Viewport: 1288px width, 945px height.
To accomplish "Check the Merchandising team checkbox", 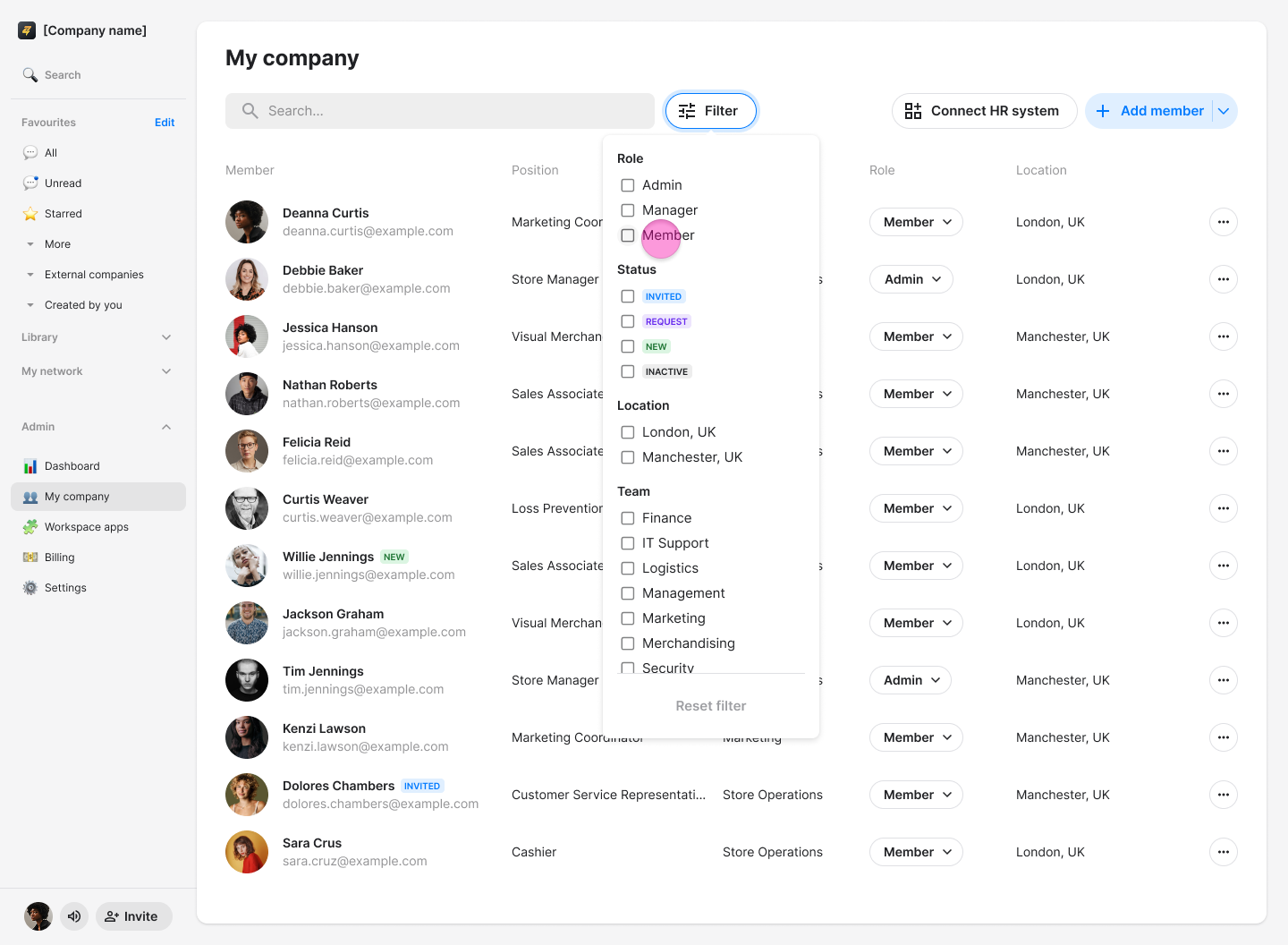I will [628, 643].
